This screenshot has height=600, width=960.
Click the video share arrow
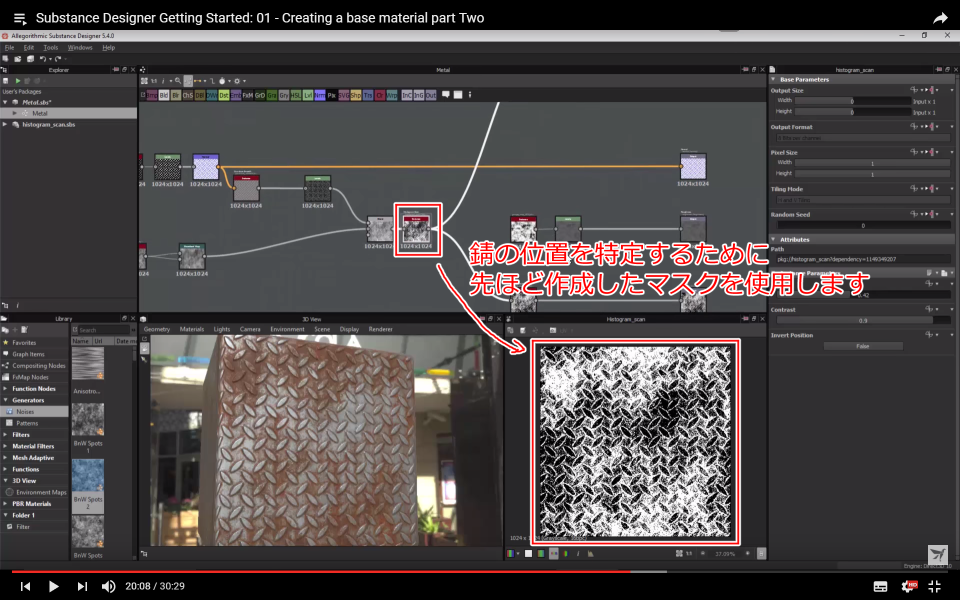tap(940, 18)
